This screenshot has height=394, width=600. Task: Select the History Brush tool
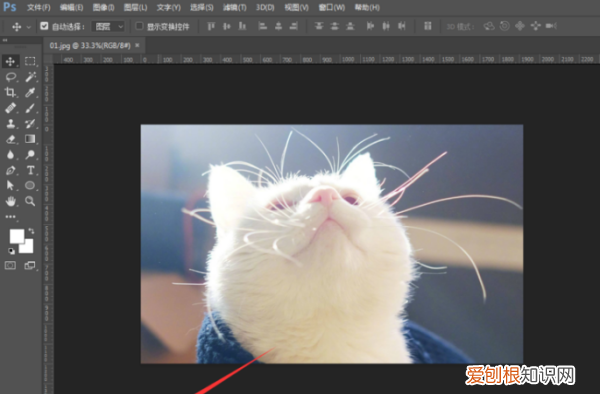click(x=30, y=124)
